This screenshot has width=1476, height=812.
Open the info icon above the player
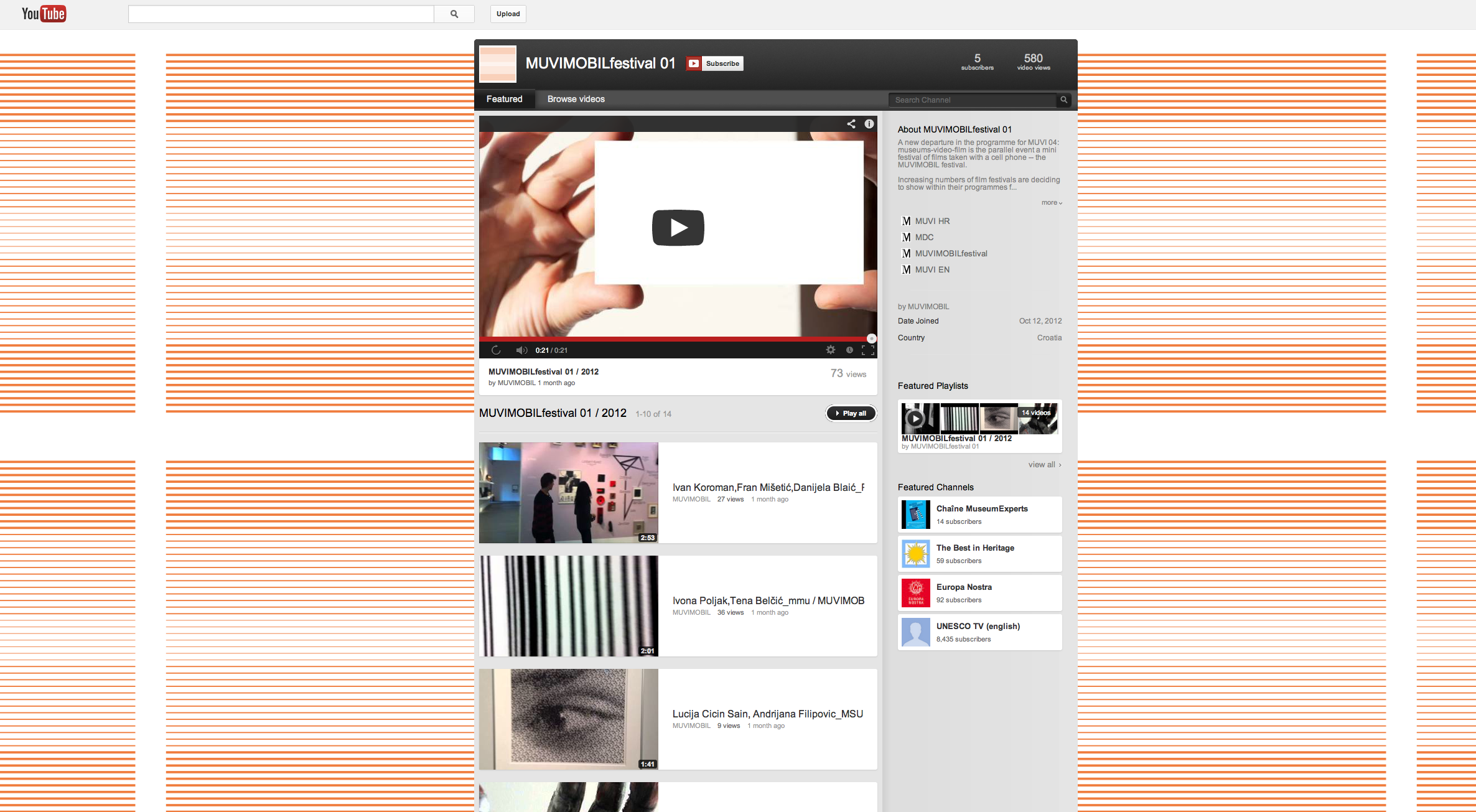(869, 124)
